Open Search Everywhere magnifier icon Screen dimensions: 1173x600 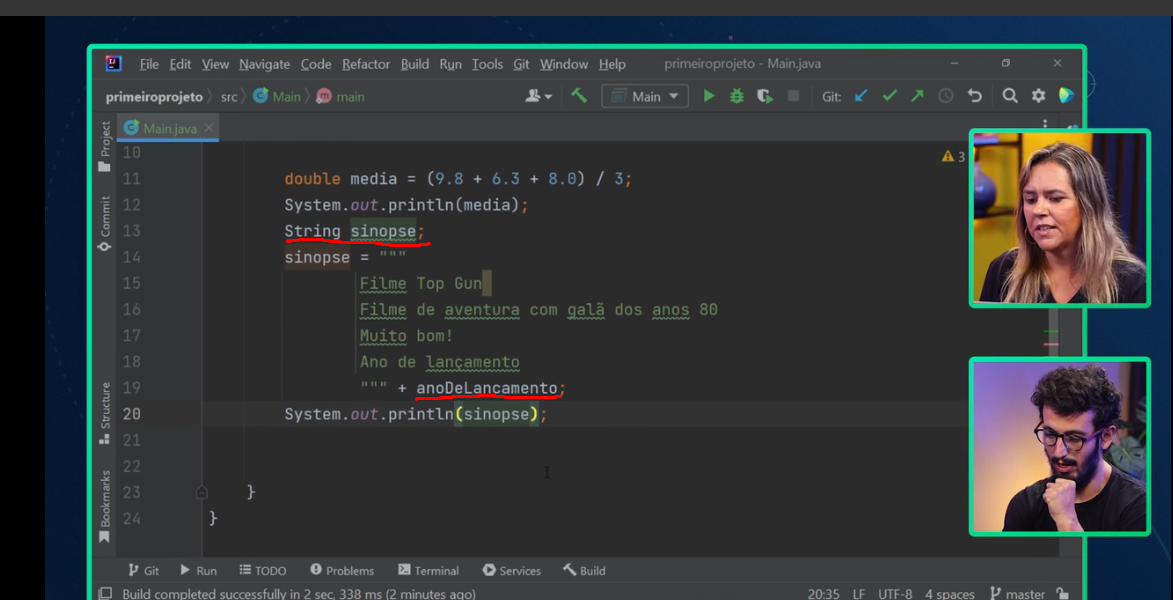(x=1010, y=96)
